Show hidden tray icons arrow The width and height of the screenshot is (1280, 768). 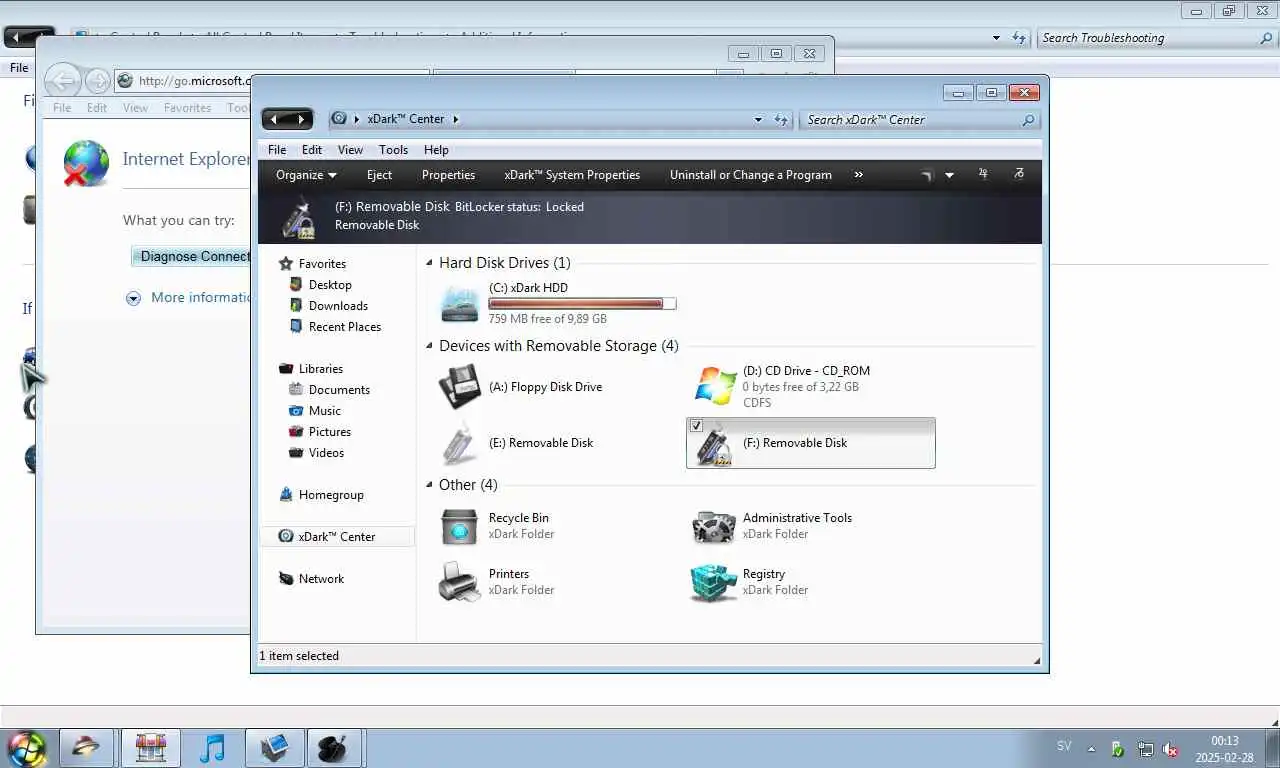1091,749
